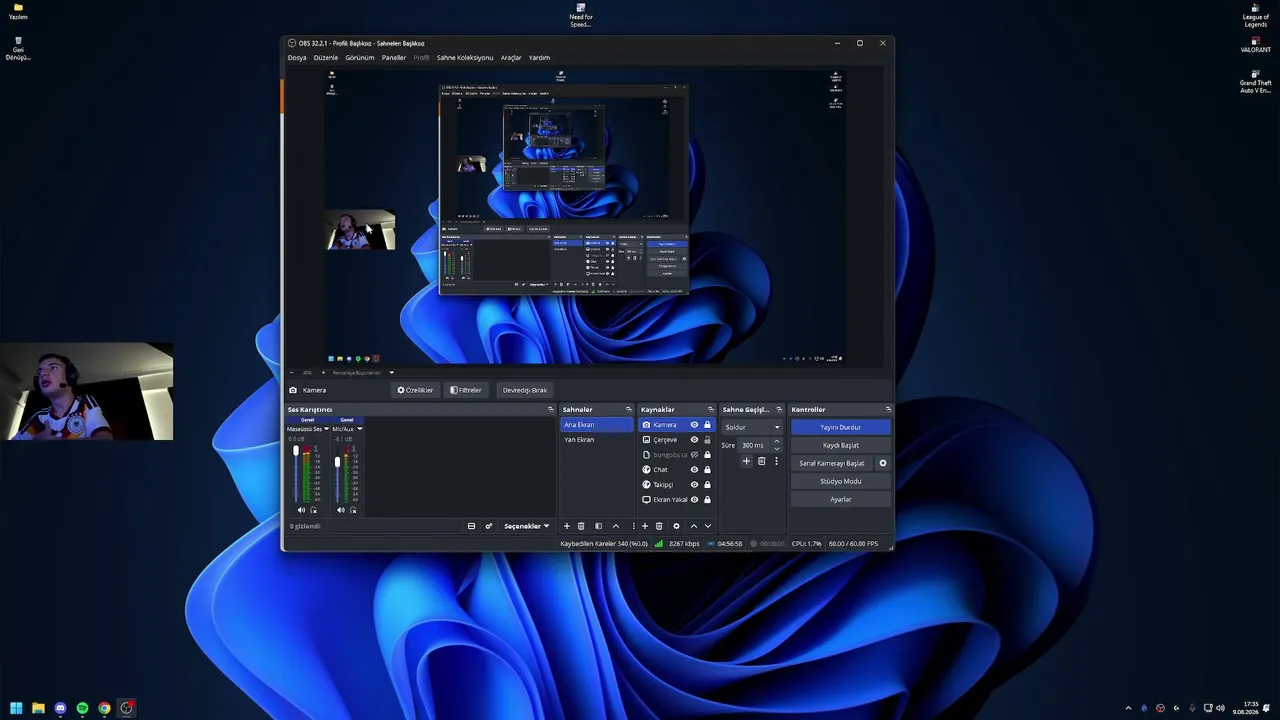
Task: Remove transition with trash icon
Action: click(x=761, y=461)
